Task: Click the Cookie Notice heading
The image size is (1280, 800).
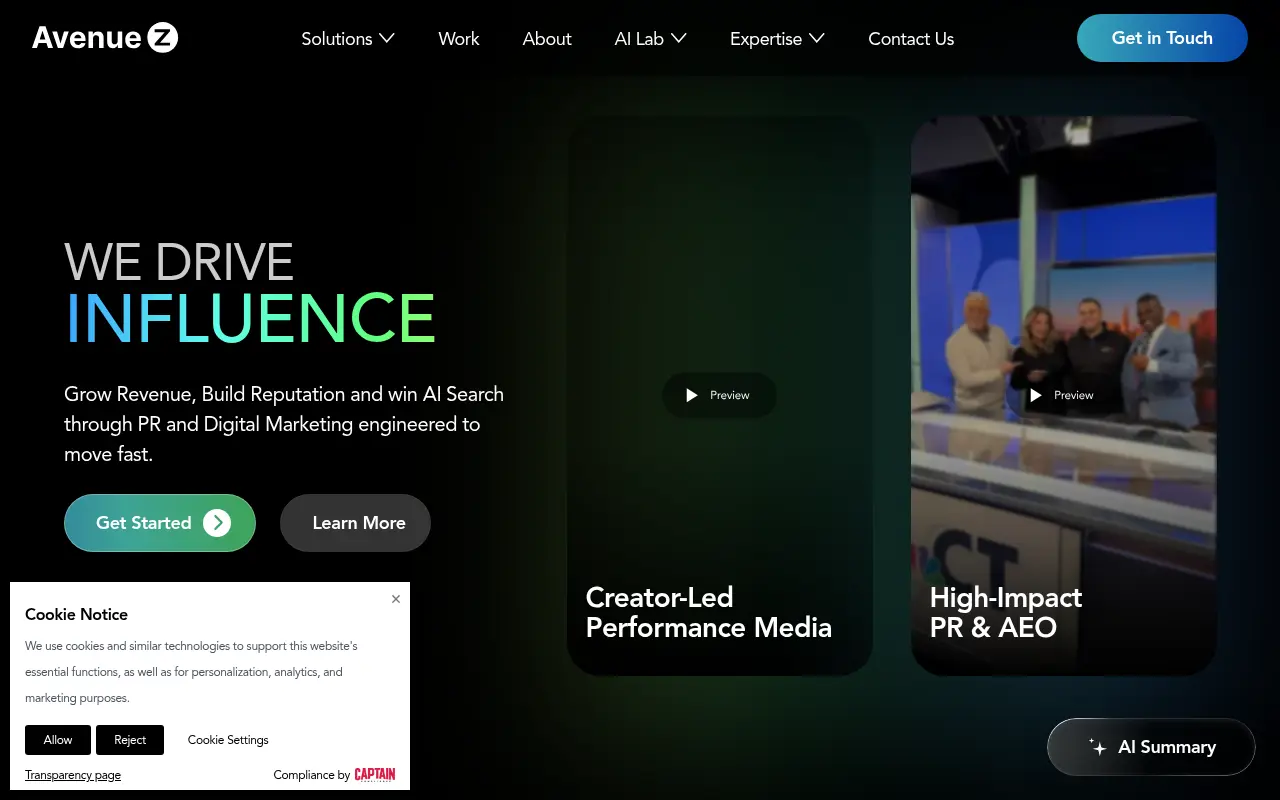Action: point(76,614)
